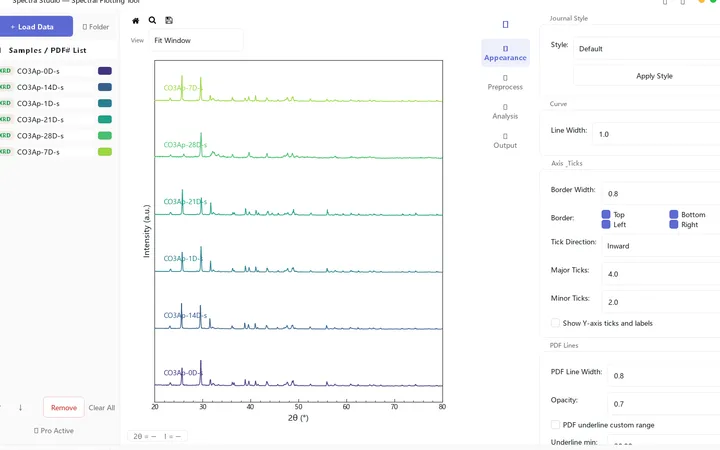Viewport: 720px width, 450px height.
Task: Select the magnifier zoom tool
Action: pyautogui.click(x=152, y=20)
